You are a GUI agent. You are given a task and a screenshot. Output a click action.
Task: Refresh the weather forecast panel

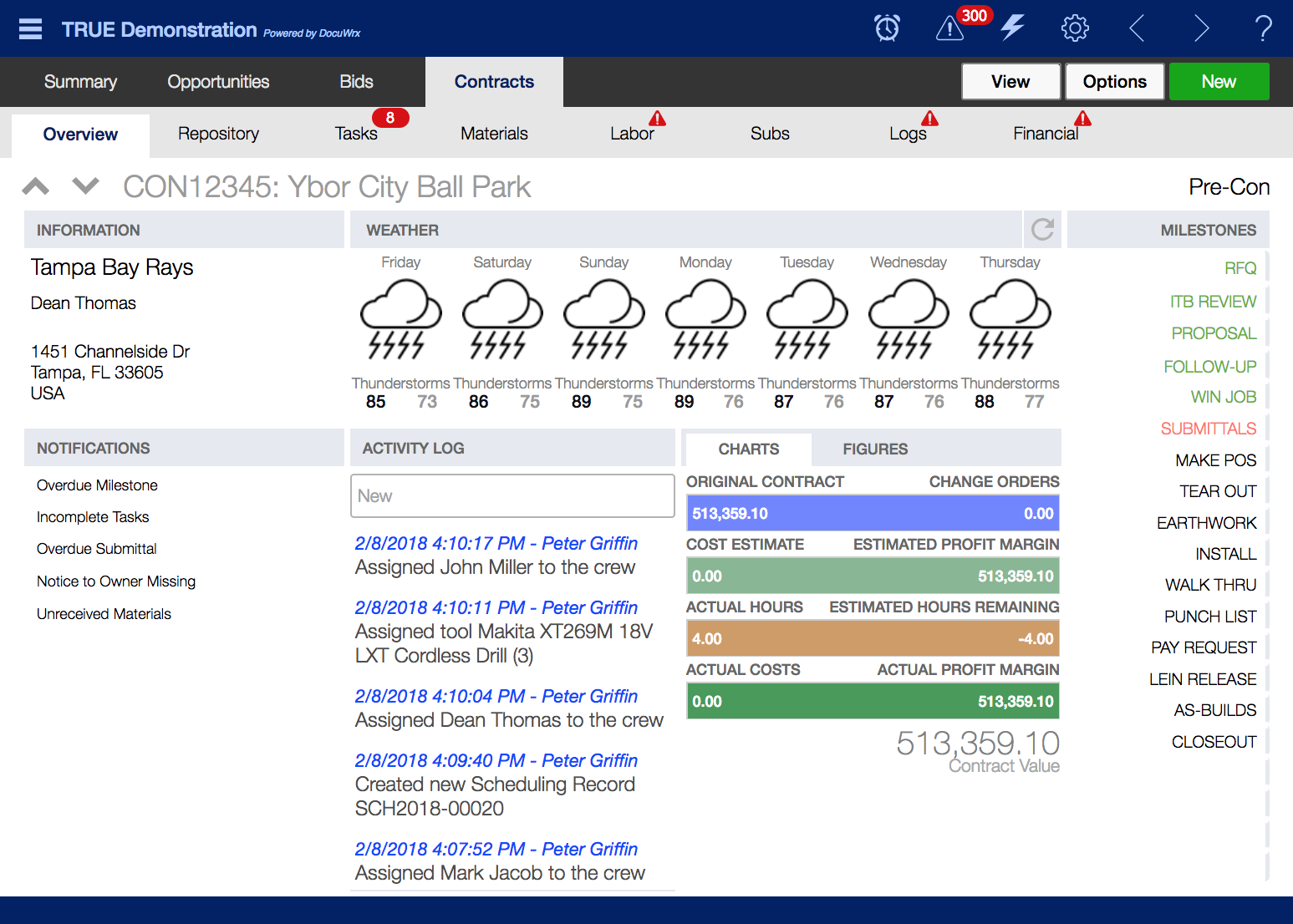coord(1042,229)
